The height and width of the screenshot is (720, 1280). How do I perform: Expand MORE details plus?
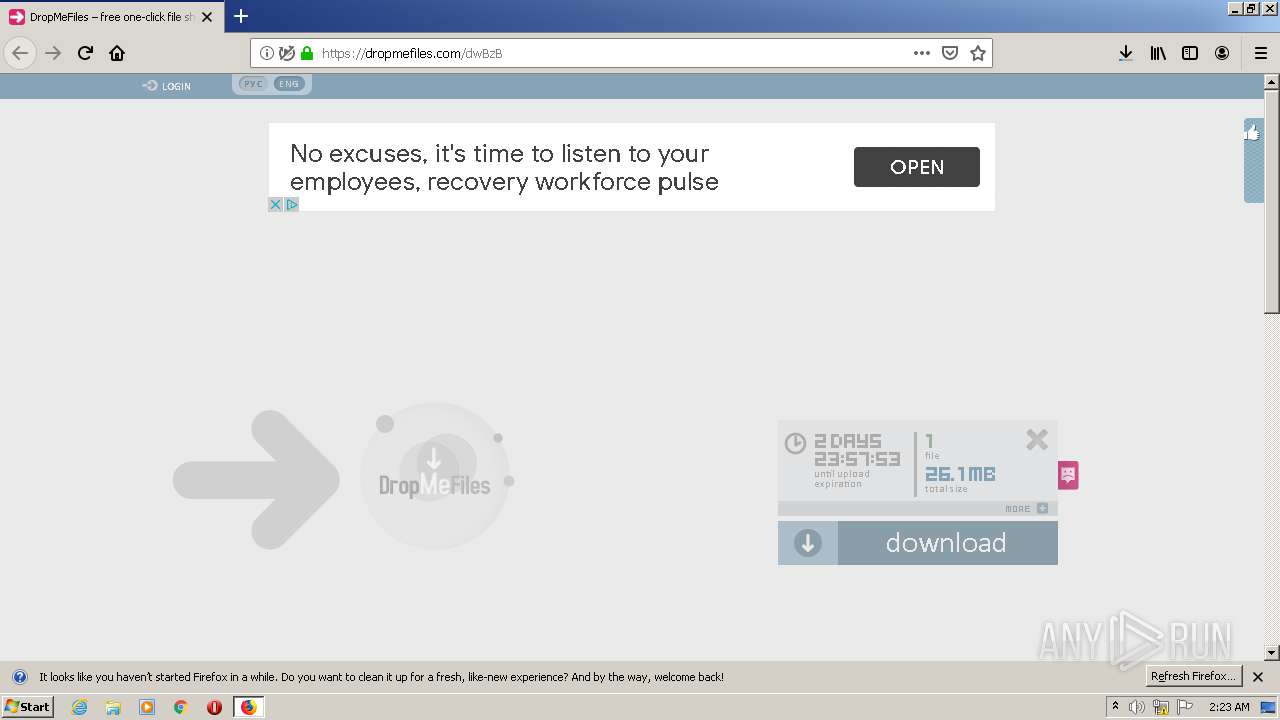coord(1042,508)
